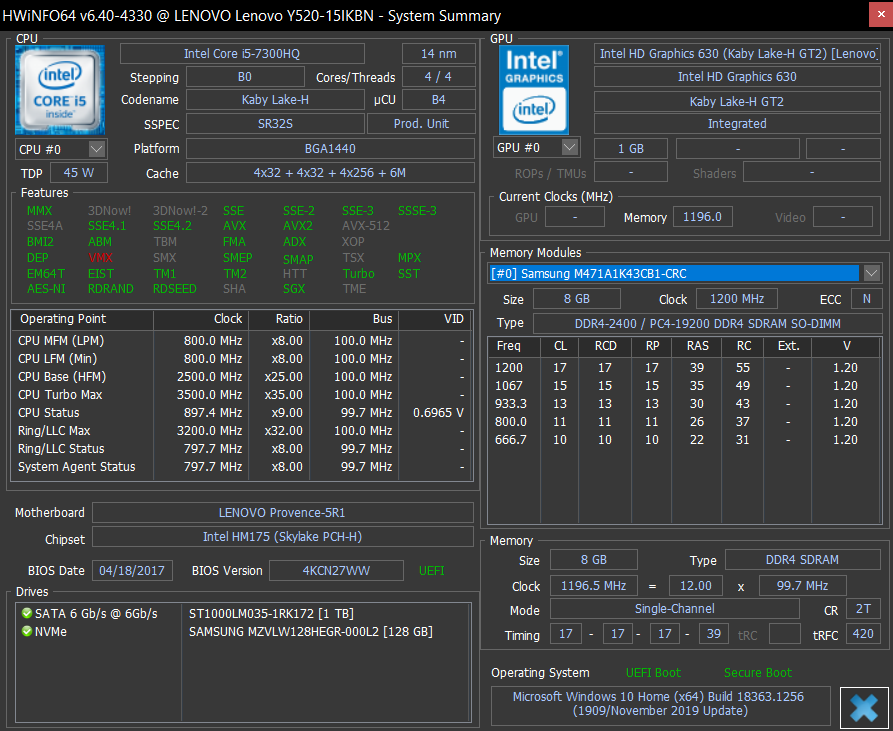Click the Prod. Unit field

point(421,124)
